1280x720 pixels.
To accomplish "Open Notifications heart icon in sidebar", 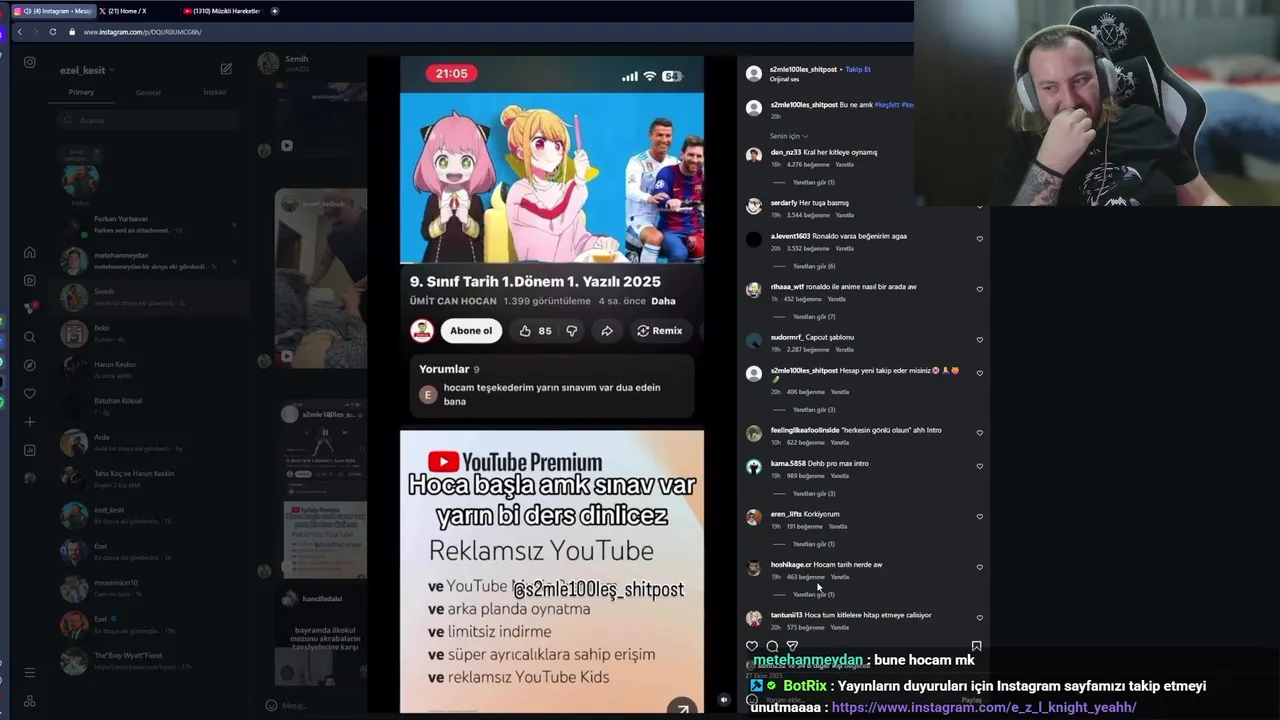I will click(x=30, y=393).
